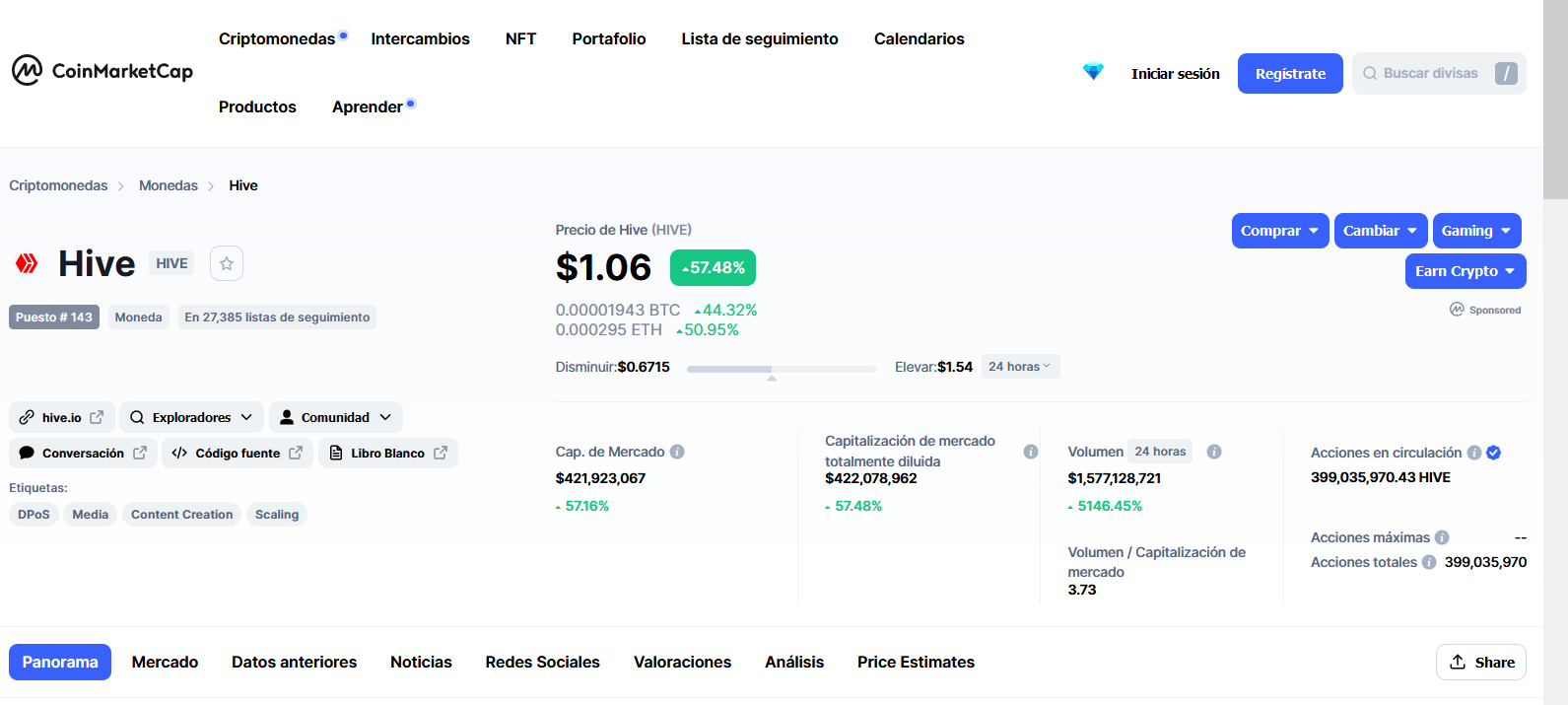Click info icon next to Acciones totales
Viewport: 1568px width, 705px height.
point(1429,562)
